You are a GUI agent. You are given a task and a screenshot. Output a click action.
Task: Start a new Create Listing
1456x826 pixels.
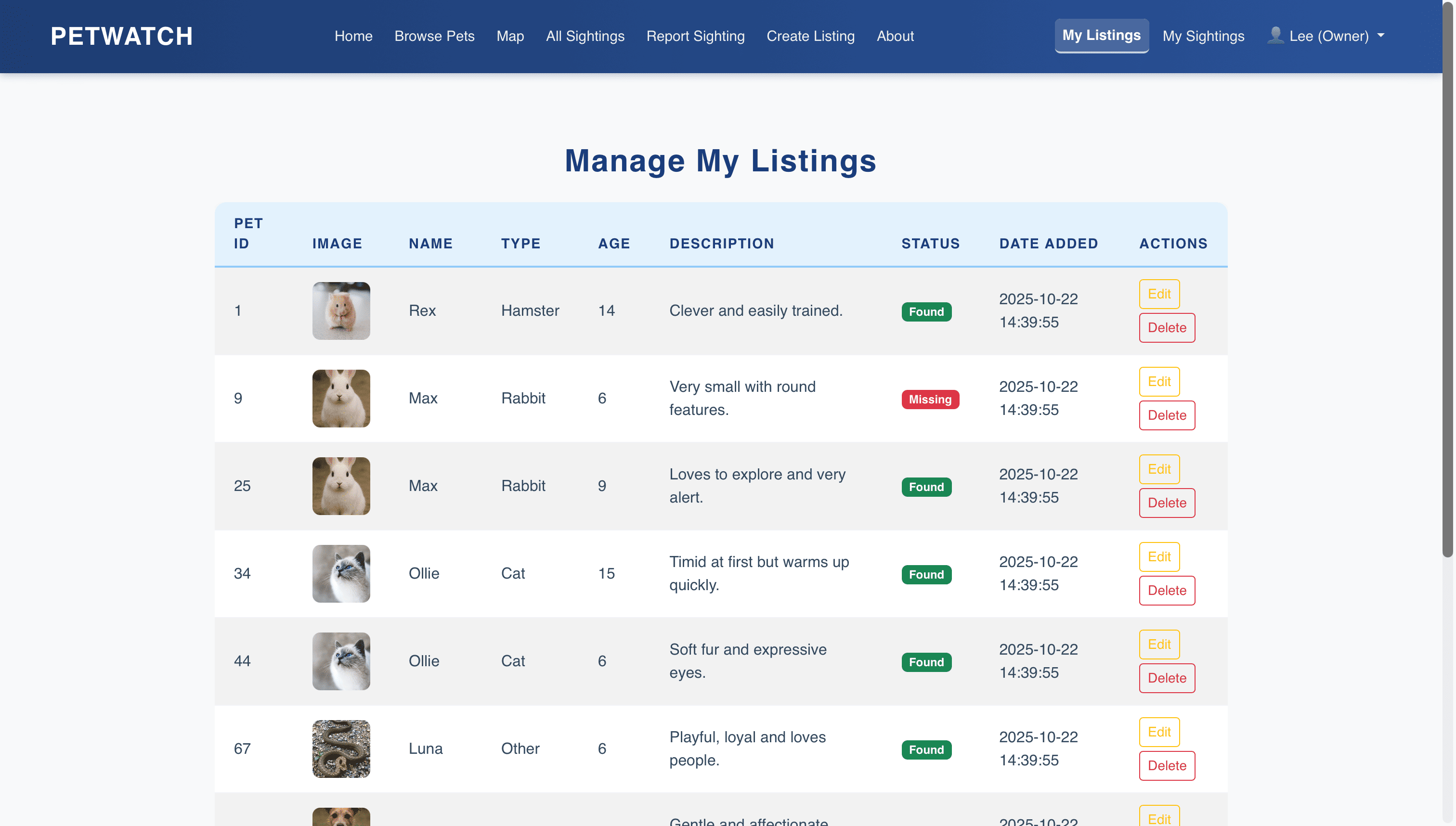click(x=810, y=36)
